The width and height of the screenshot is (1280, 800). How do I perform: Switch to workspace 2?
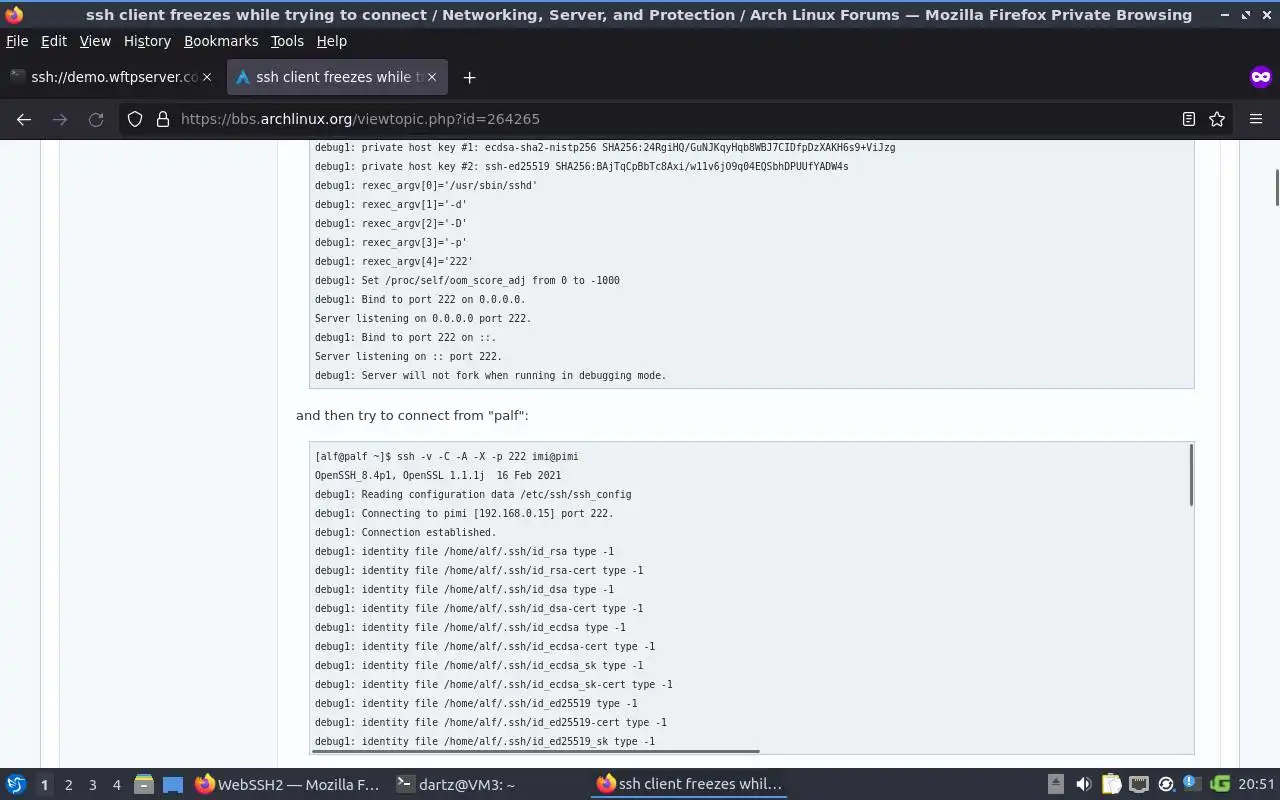68,785
